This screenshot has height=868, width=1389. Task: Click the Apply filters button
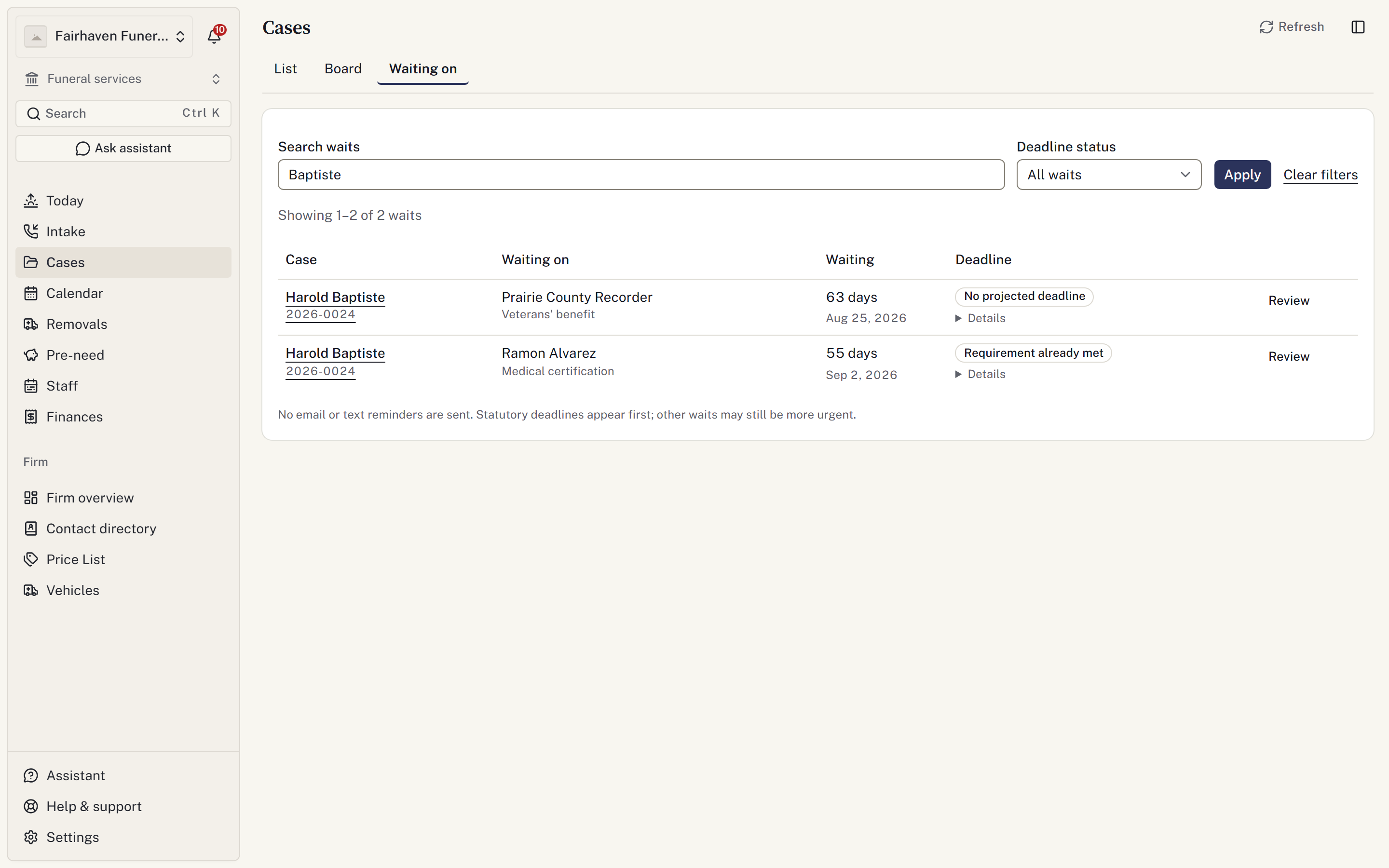click(x=1242, y=175)
